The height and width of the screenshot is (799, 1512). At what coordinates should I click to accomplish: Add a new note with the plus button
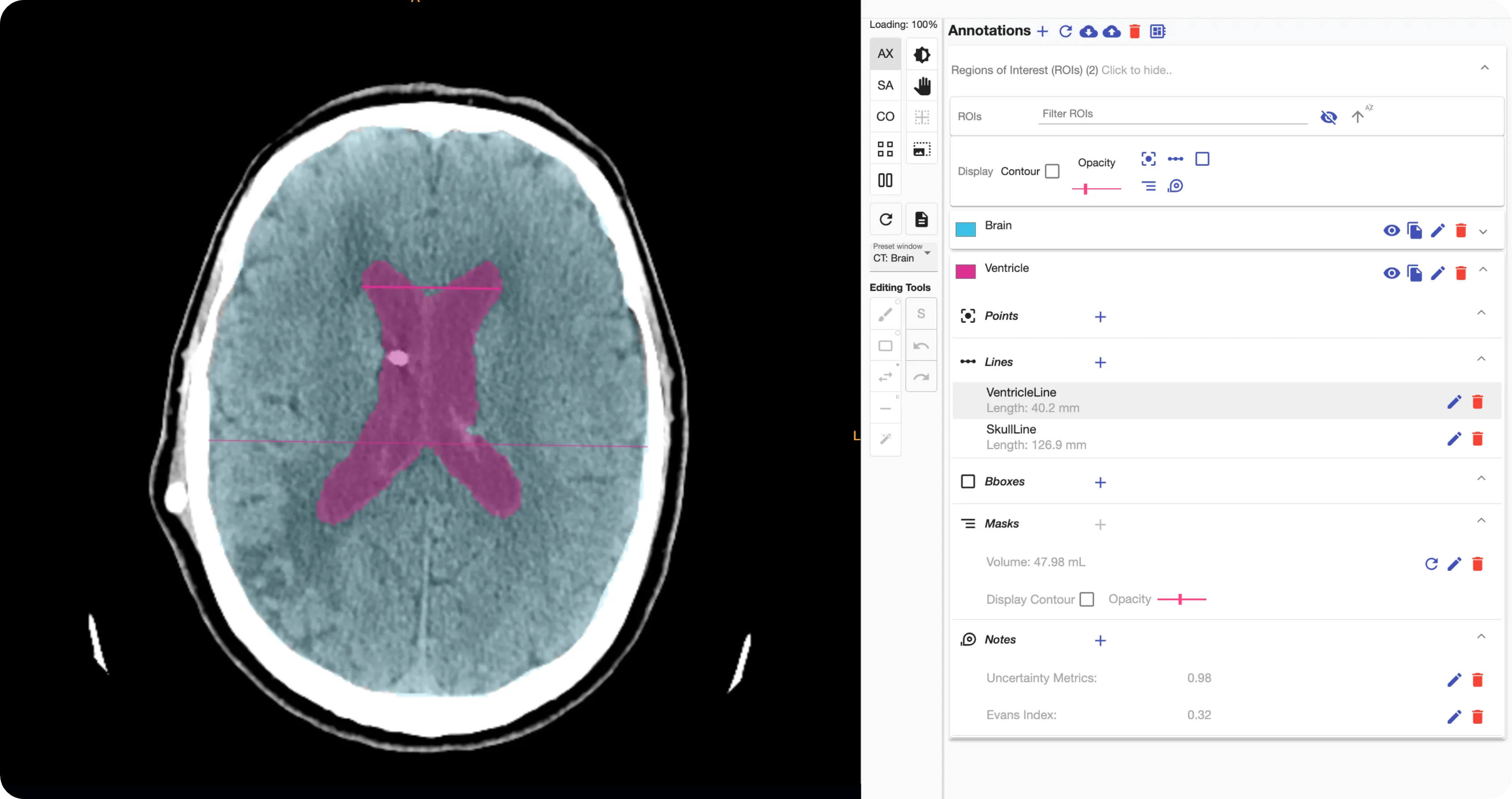tap(1100, 640)
